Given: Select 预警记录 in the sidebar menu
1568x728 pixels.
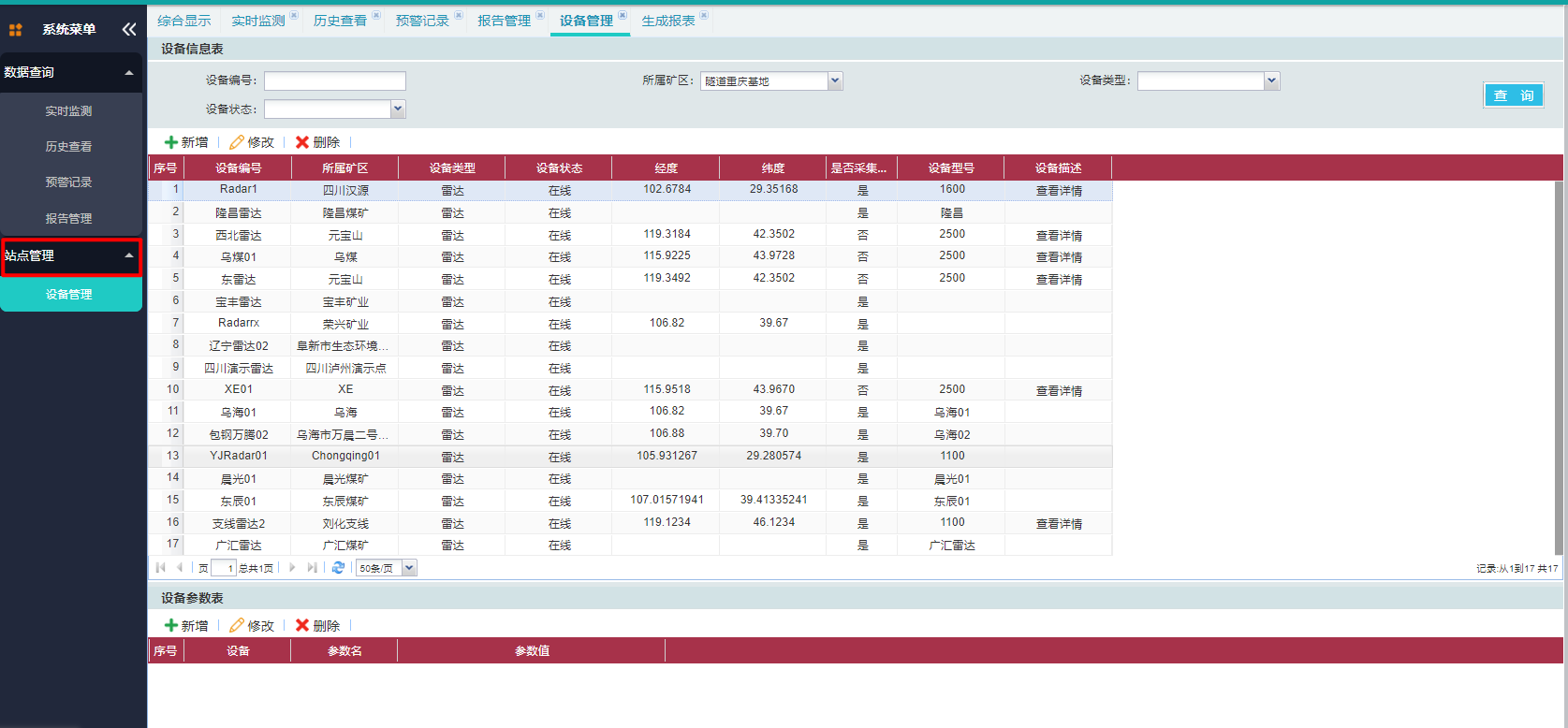Looking at the screenshot, I should click(68, 182).
